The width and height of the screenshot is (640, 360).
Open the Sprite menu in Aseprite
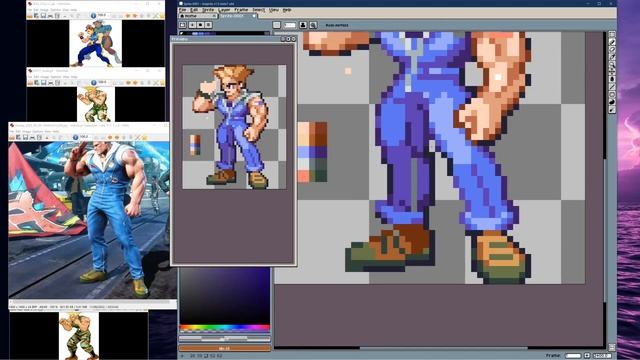tap(208, 10)
